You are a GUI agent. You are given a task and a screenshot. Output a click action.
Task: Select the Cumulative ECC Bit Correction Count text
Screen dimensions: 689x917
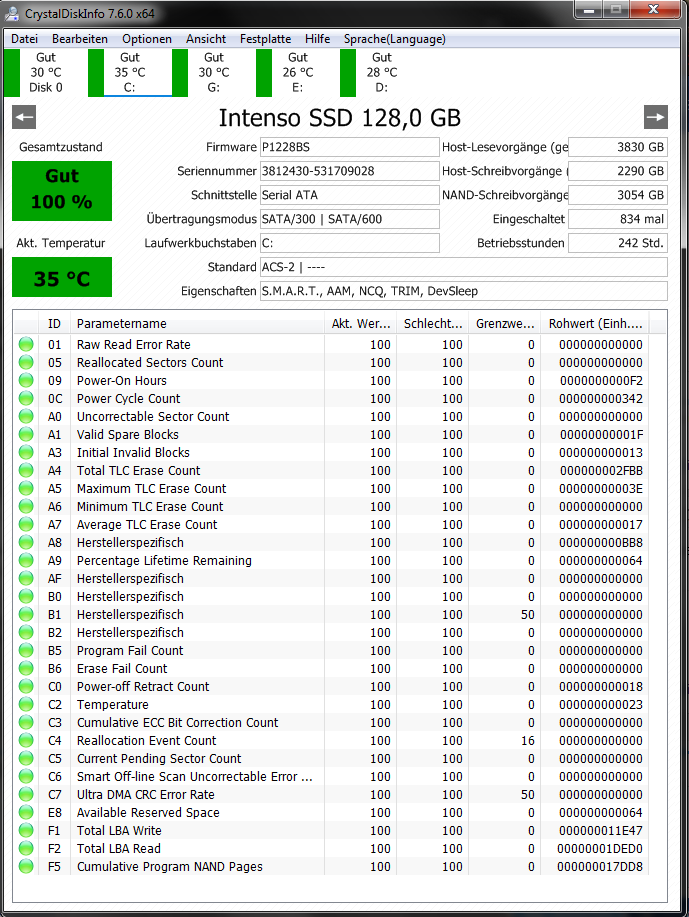pyautogui.click(x=178, y=723)
